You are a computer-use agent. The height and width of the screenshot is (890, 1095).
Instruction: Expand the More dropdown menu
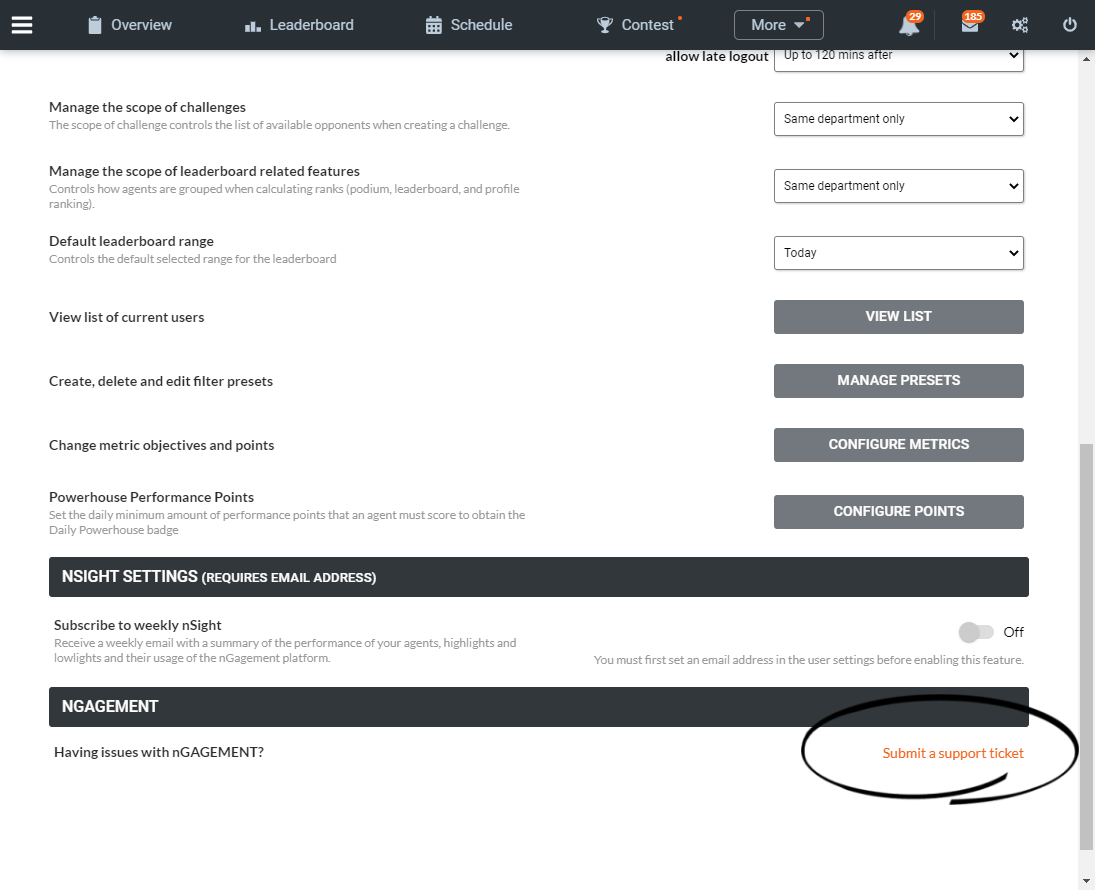(779, 25)
